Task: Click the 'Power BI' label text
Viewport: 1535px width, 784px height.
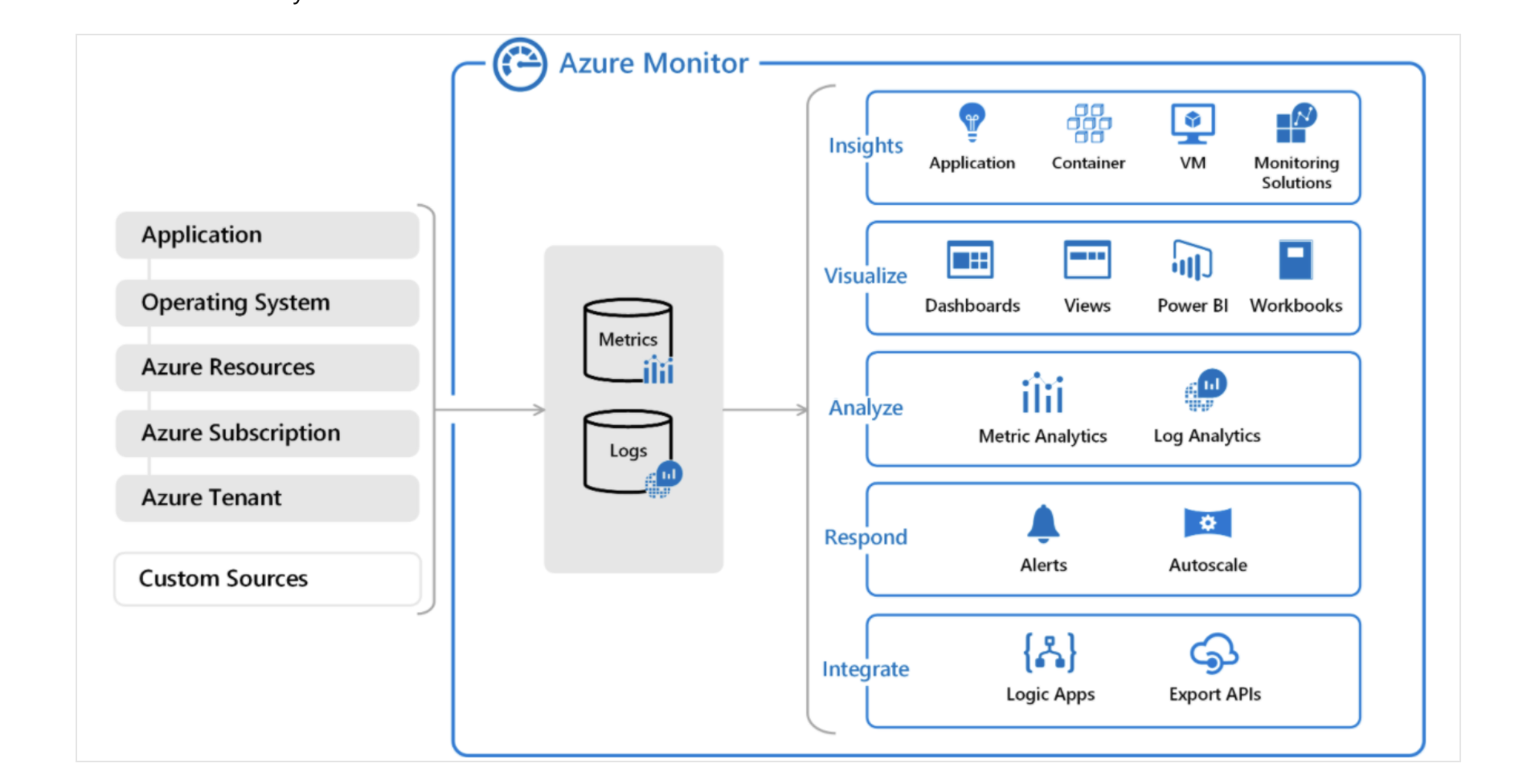Action: 1193,306
